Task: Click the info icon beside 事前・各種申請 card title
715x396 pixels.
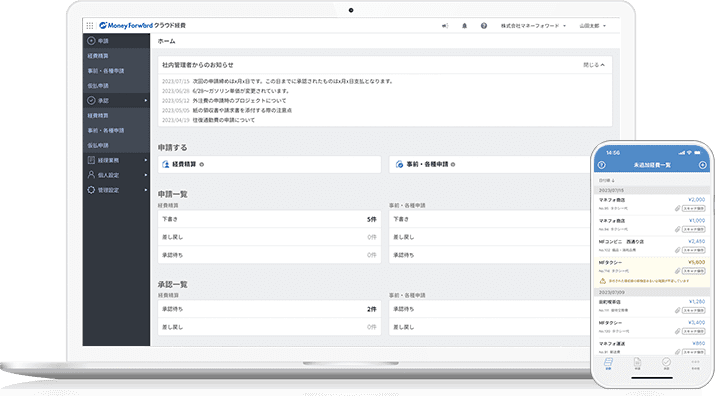Action: point(453,164)
